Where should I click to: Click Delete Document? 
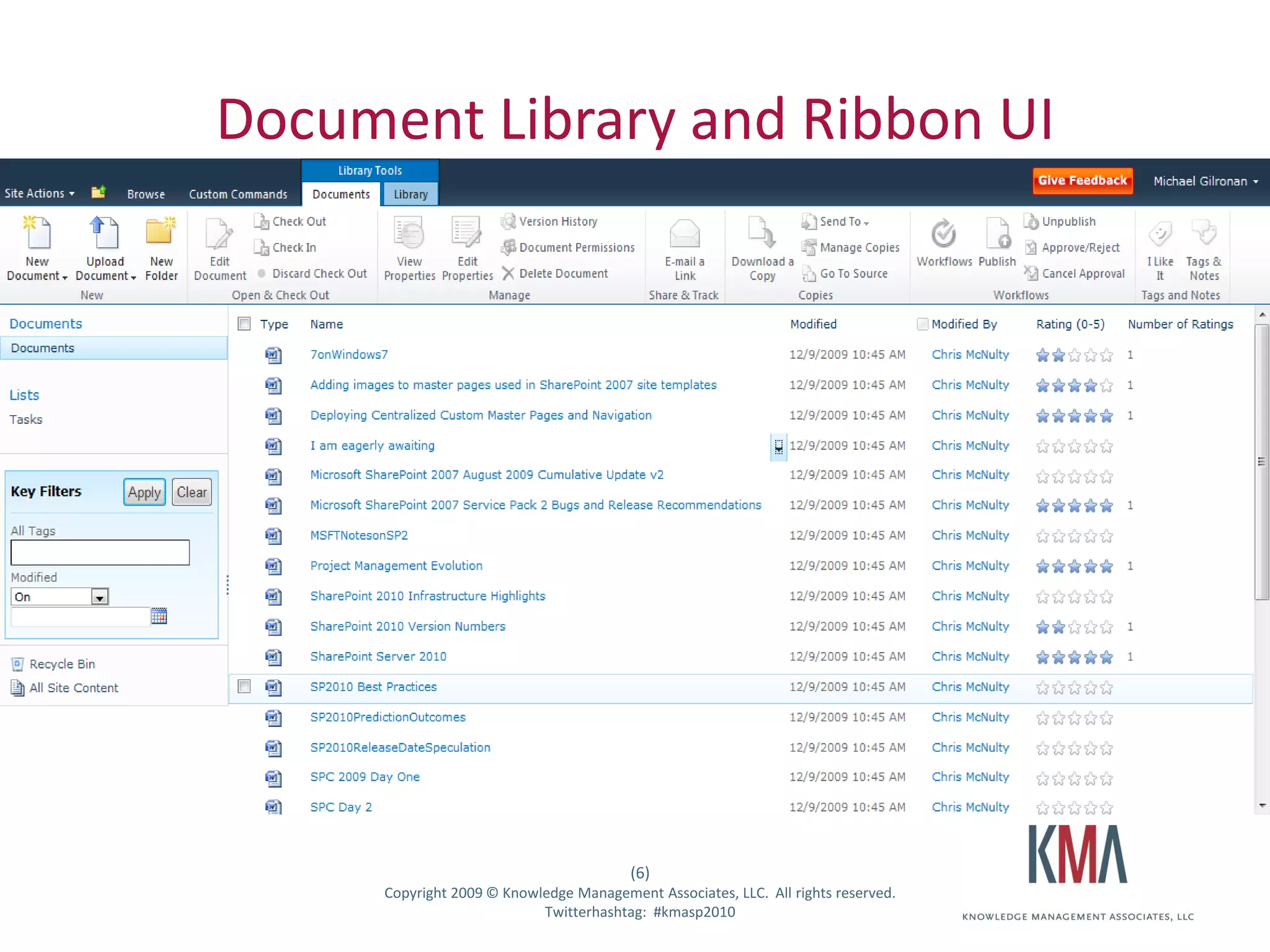[555, 273]
